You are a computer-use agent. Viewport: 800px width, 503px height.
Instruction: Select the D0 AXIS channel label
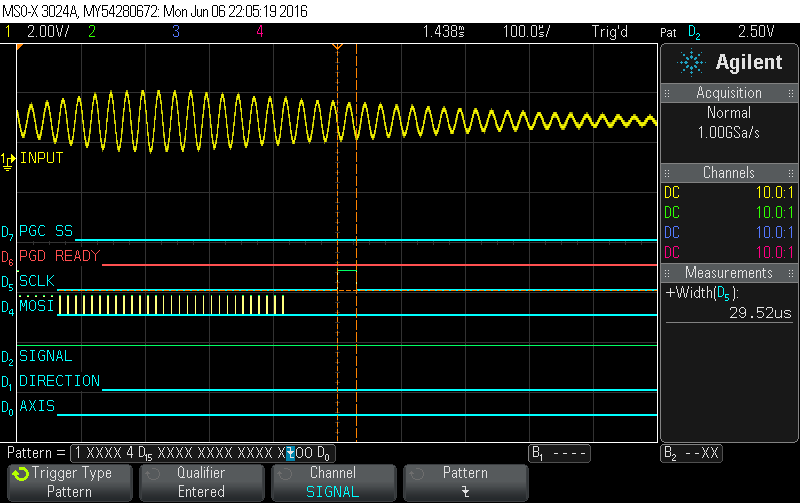click(x=37, y=406)
